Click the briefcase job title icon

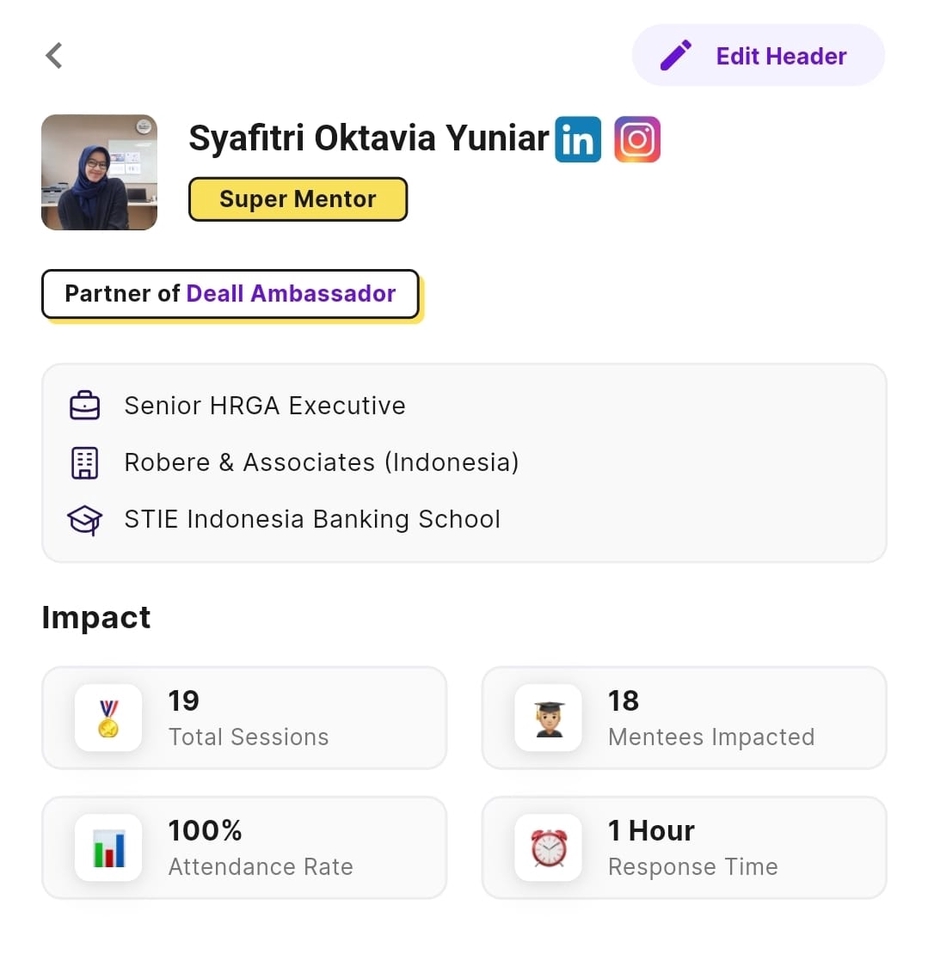click(84, 406)
